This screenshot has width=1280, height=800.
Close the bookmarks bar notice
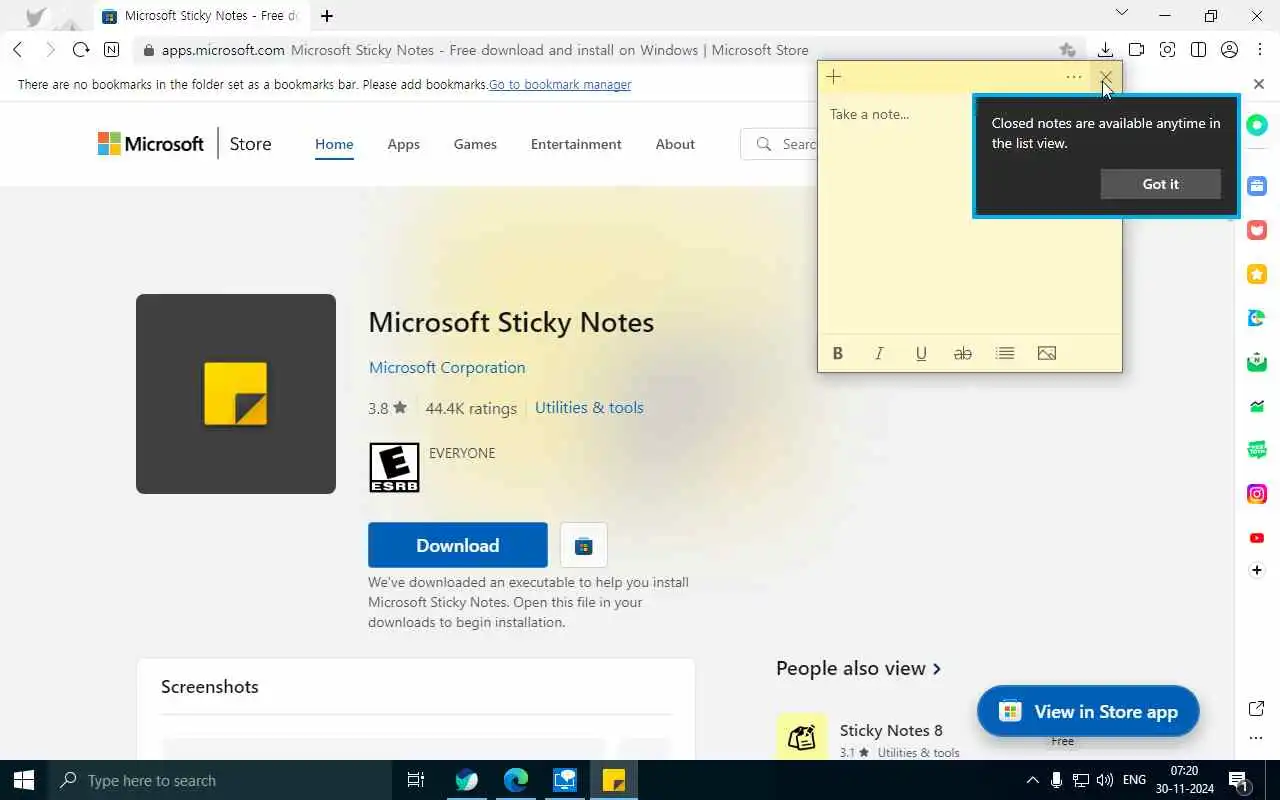click(1259, 85)
